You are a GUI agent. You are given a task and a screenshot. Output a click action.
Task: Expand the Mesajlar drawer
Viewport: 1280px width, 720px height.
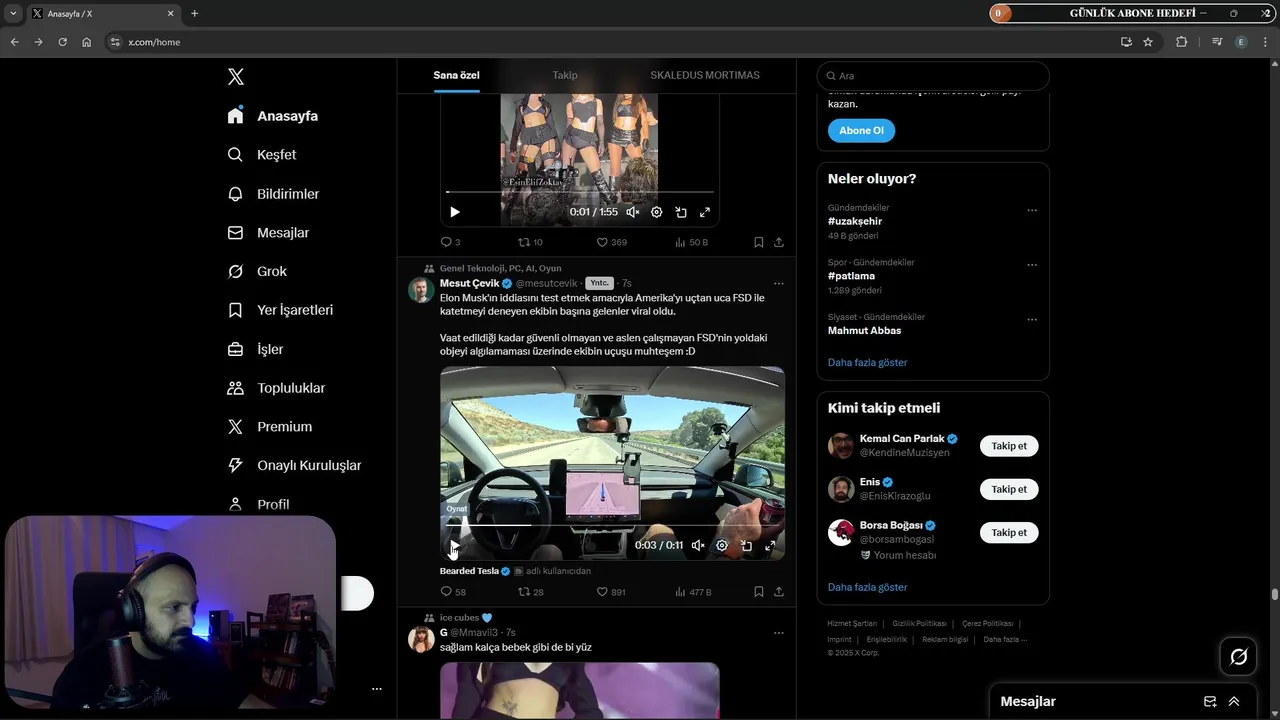(1234, 702)
